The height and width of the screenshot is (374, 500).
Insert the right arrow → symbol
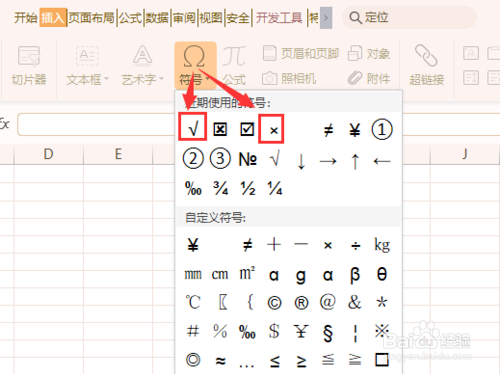click(x=328, y=161)
